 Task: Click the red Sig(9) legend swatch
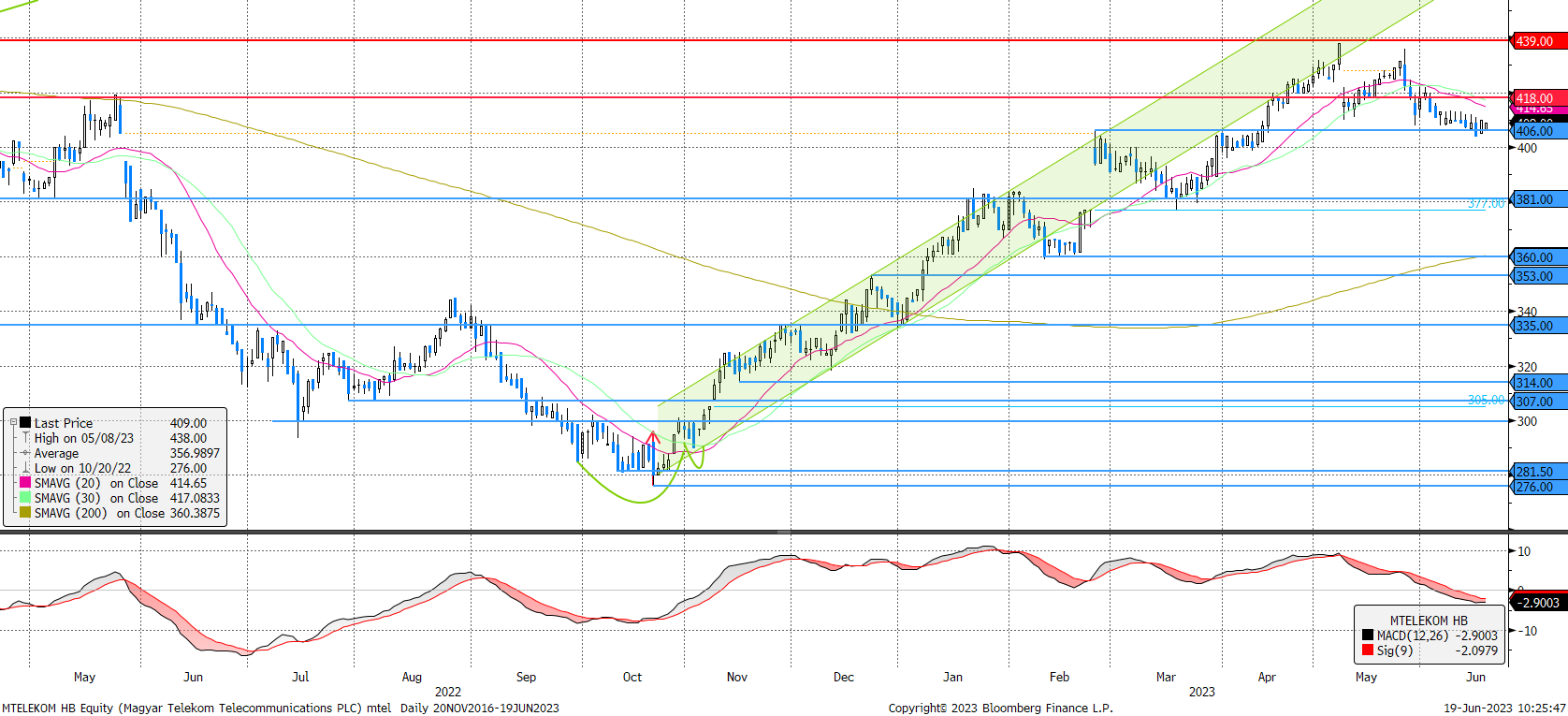tap(1368, 650)
